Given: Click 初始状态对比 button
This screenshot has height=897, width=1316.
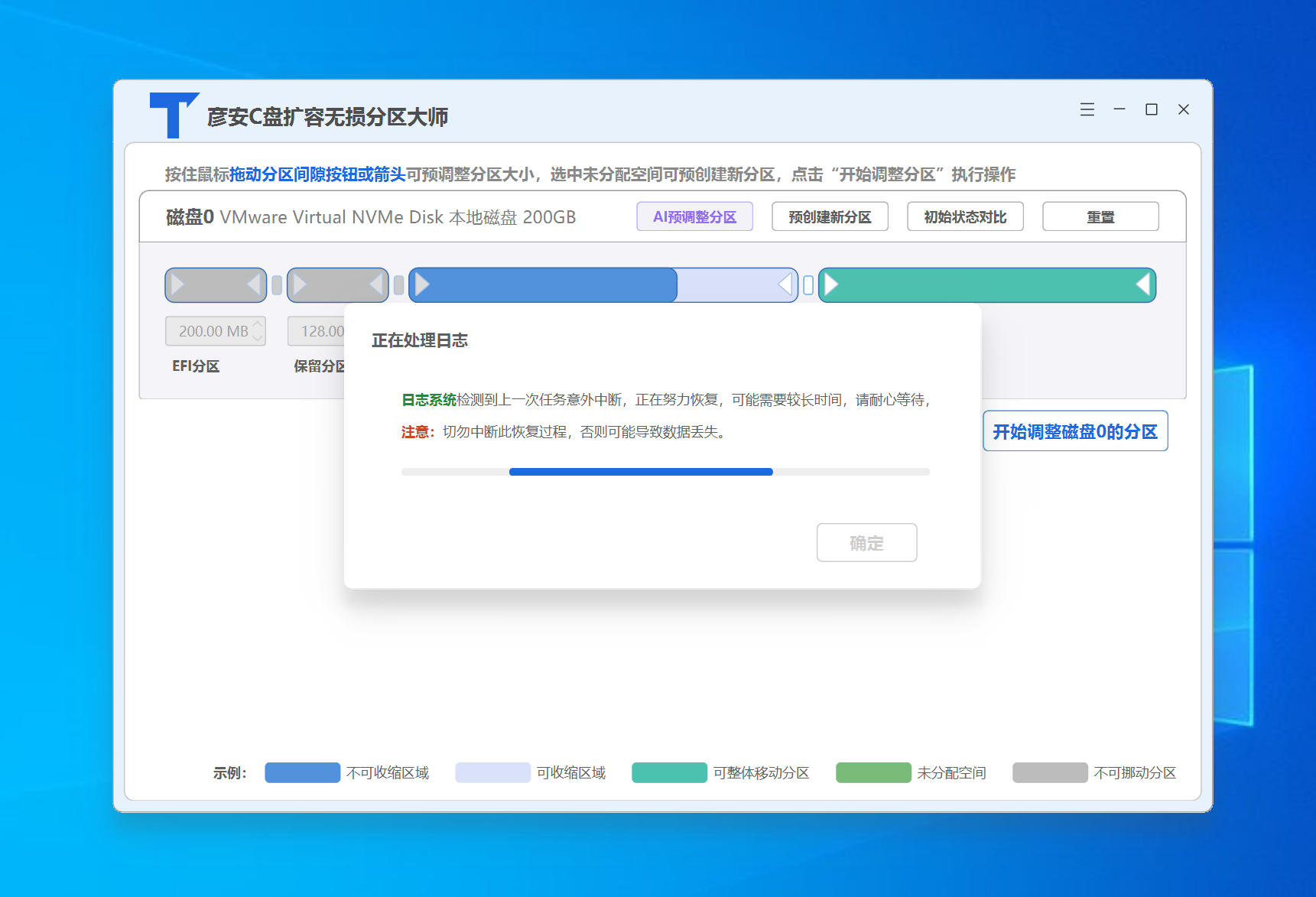Looking at the screenshot, I should (965, 216).
